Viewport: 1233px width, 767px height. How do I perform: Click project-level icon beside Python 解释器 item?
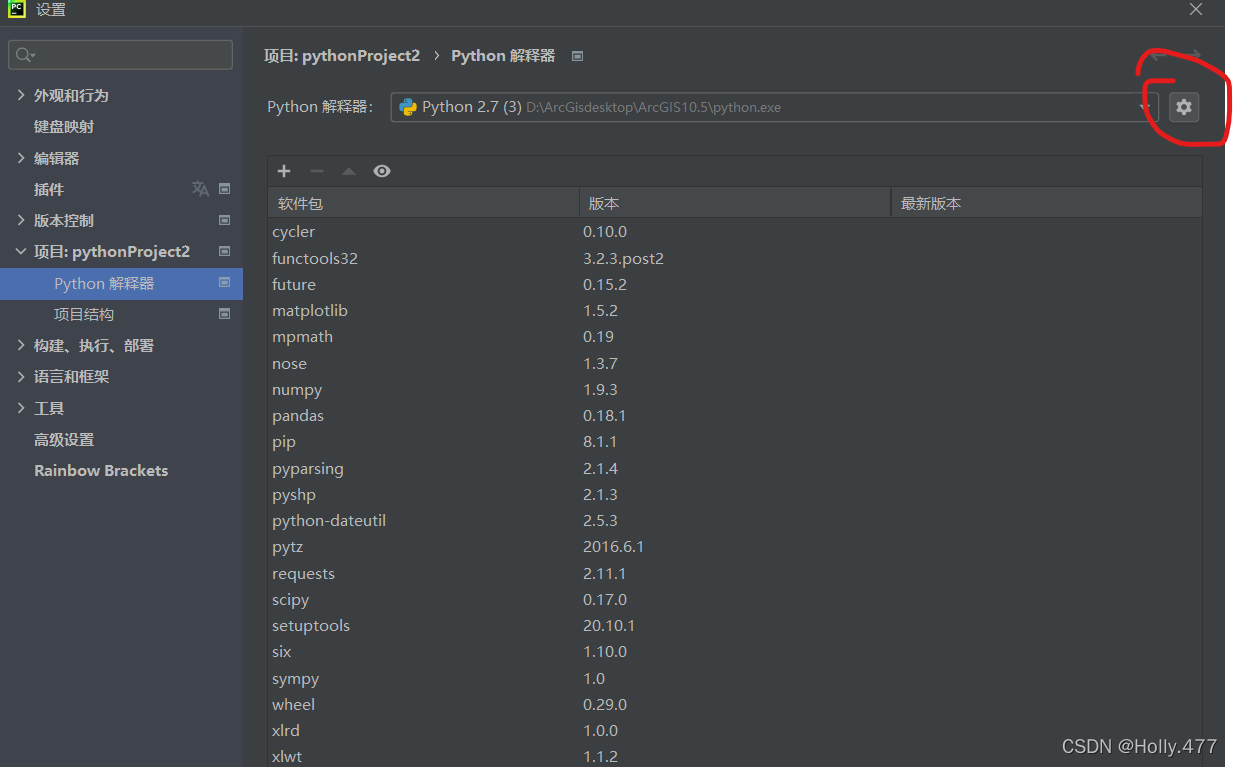tap(225, 283)
